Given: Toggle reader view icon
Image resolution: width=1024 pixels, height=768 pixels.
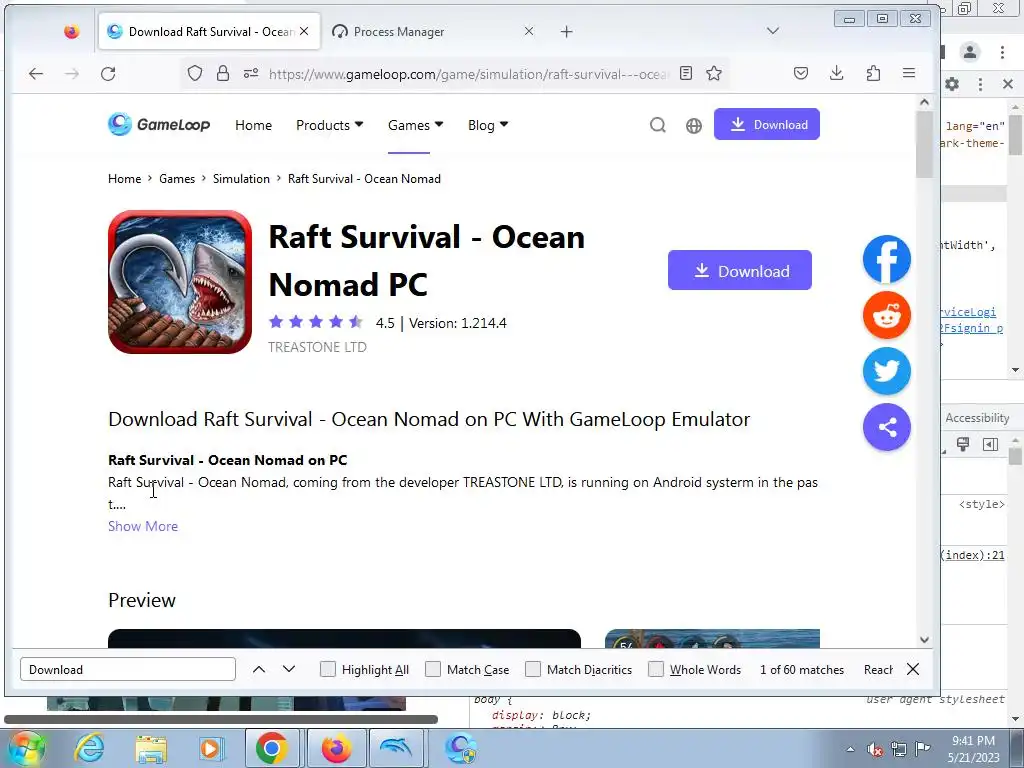Looking at the screenshot, I should coord(686,73).
